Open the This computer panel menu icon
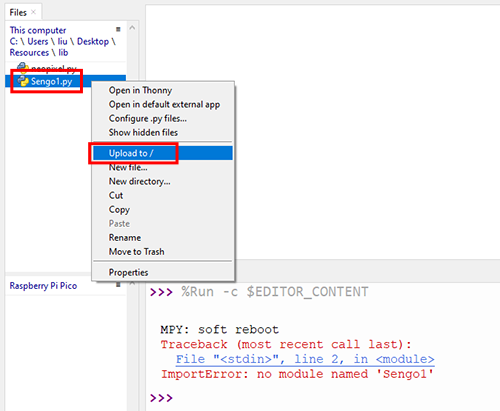Screen dimensions: 500x411 click(x=118, y=29)
